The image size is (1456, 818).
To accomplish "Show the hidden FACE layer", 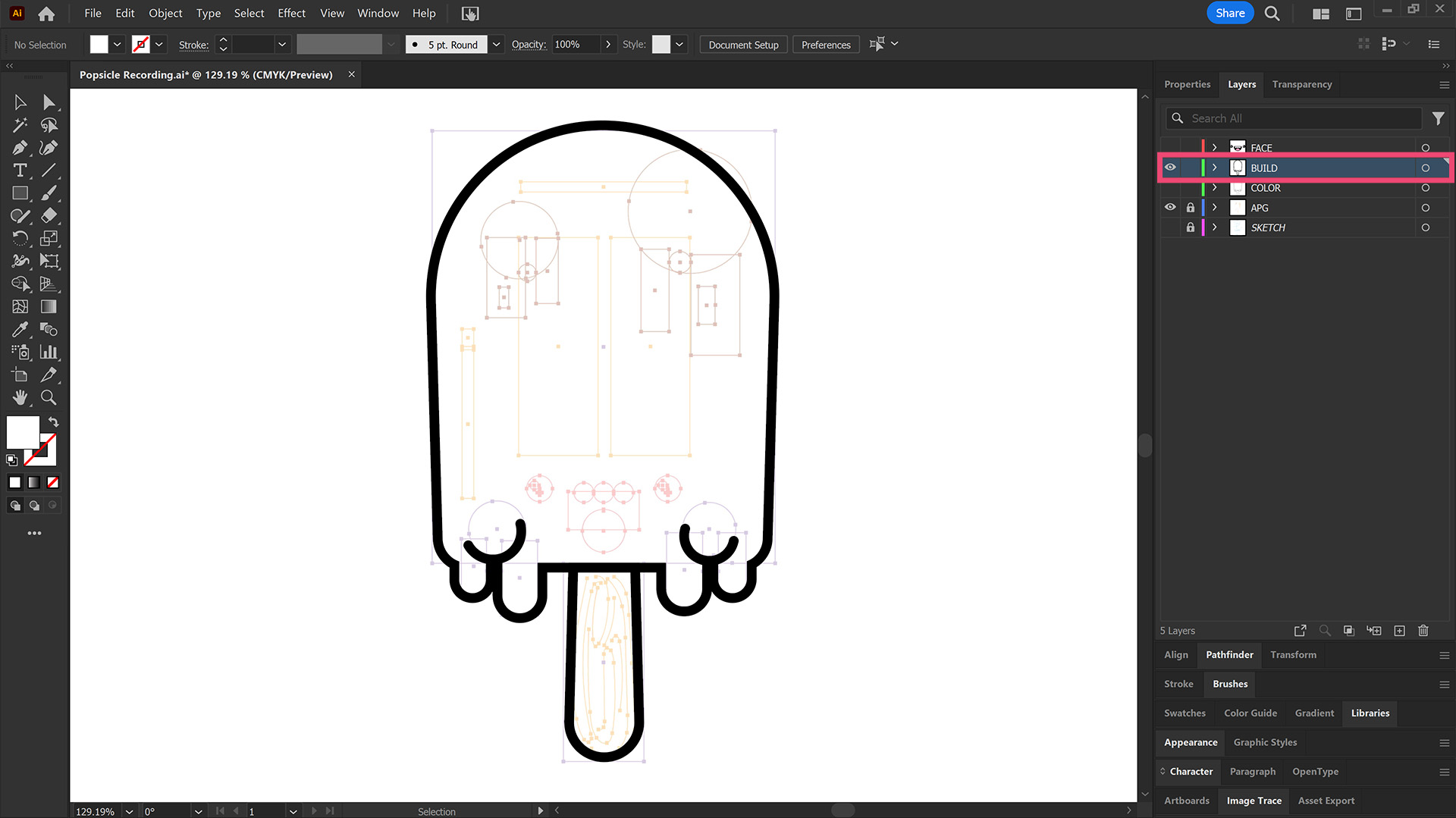I will (x=1170, y=148).
